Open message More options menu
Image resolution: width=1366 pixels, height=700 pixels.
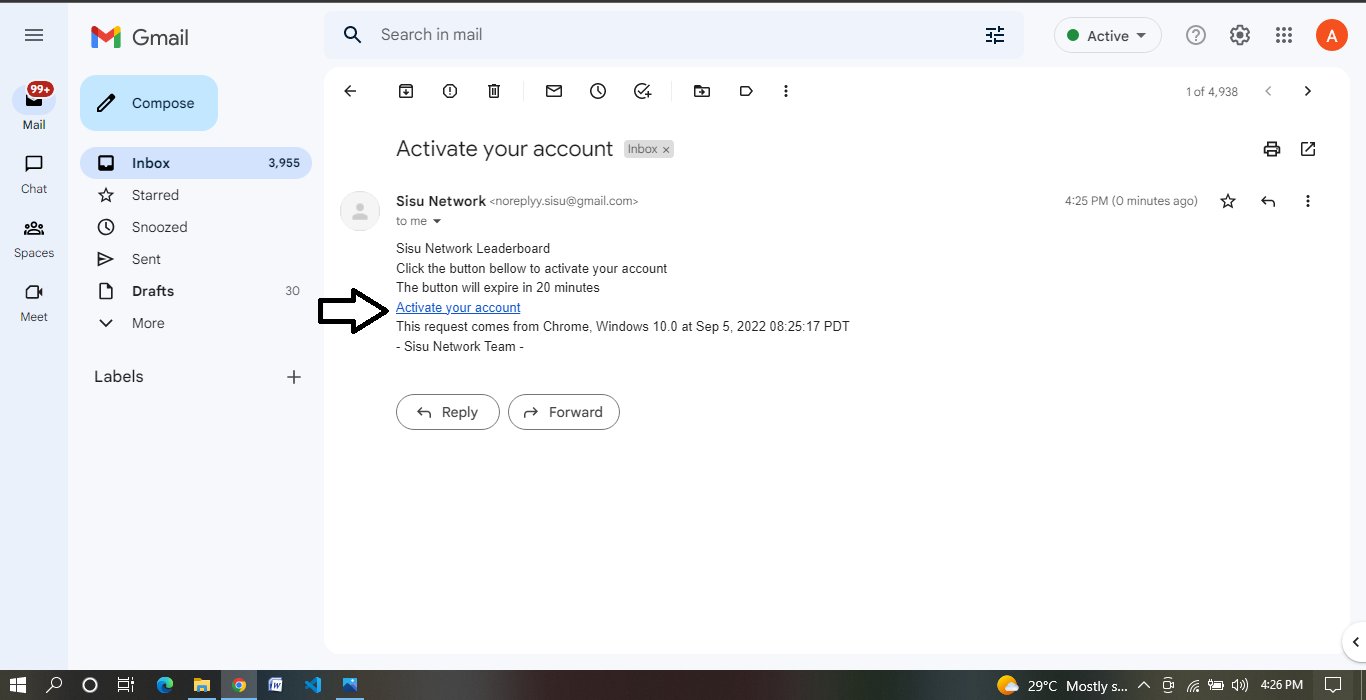pos(1308,201)
